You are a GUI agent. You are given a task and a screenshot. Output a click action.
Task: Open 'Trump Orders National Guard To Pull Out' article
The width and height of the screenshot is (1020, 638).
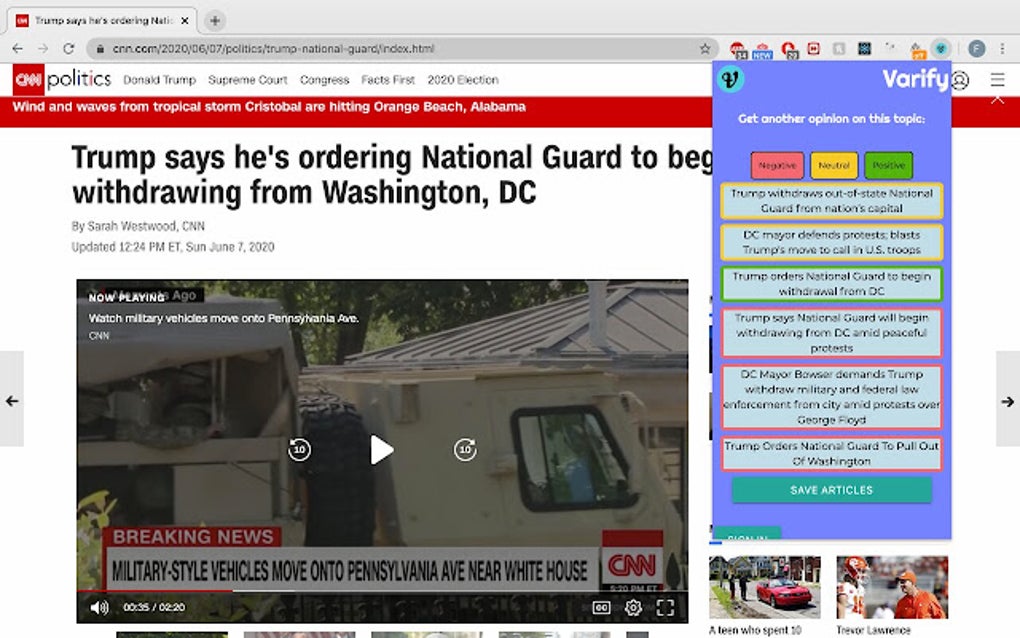(831, 453)
